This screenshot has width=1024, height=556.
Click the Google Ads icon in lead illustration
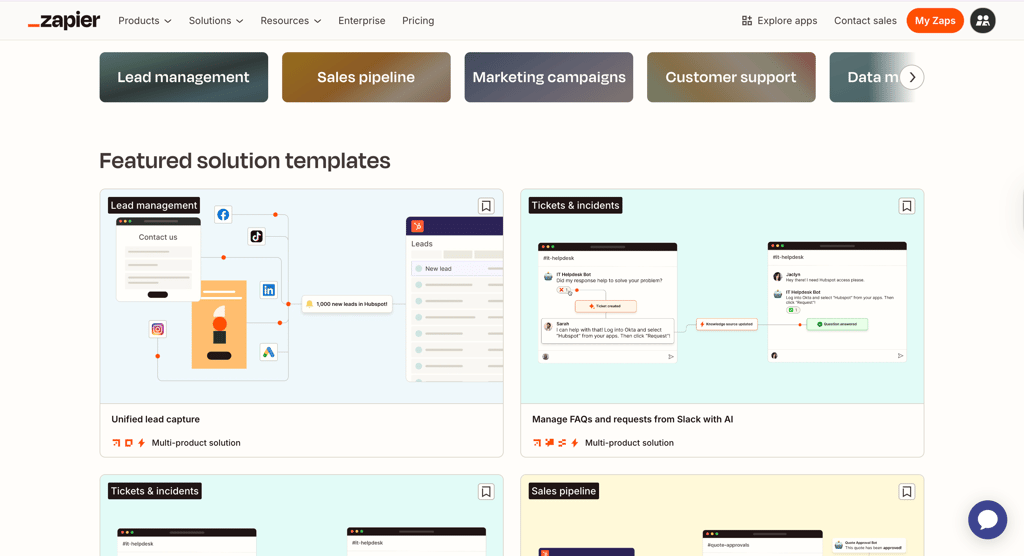(268, 352)
